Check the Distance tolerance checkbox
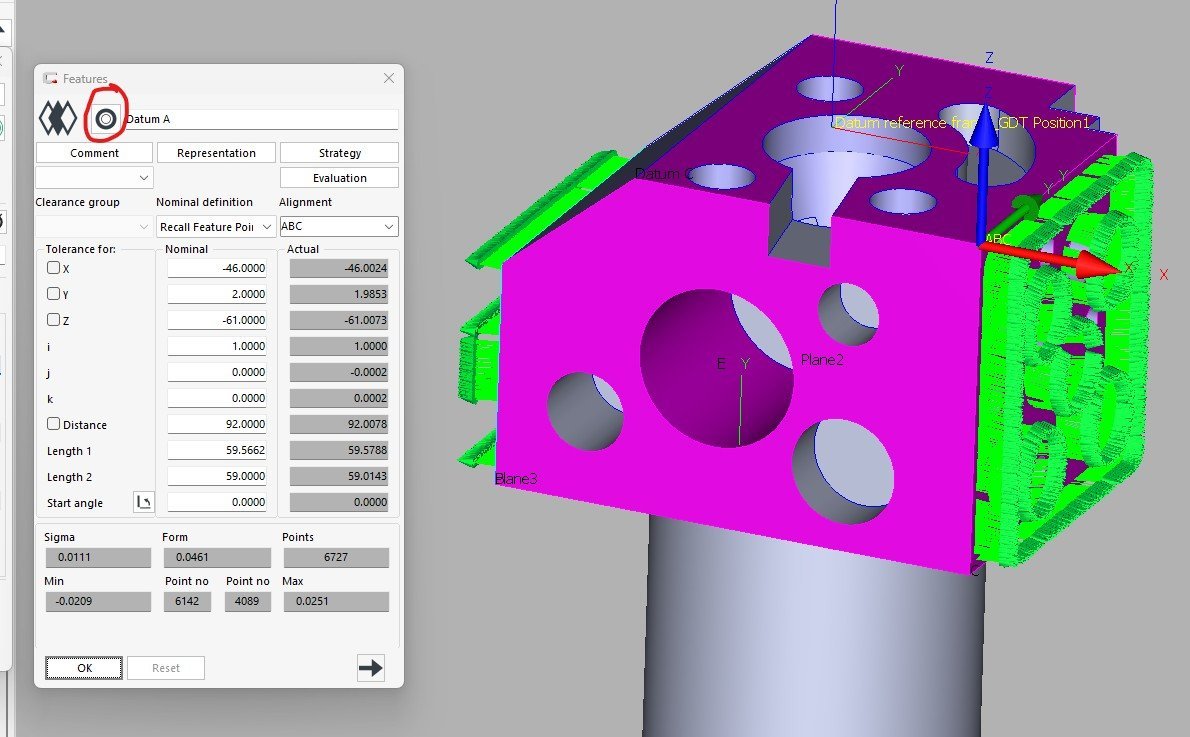This screenshot has height=737, width=1190. 54,424
